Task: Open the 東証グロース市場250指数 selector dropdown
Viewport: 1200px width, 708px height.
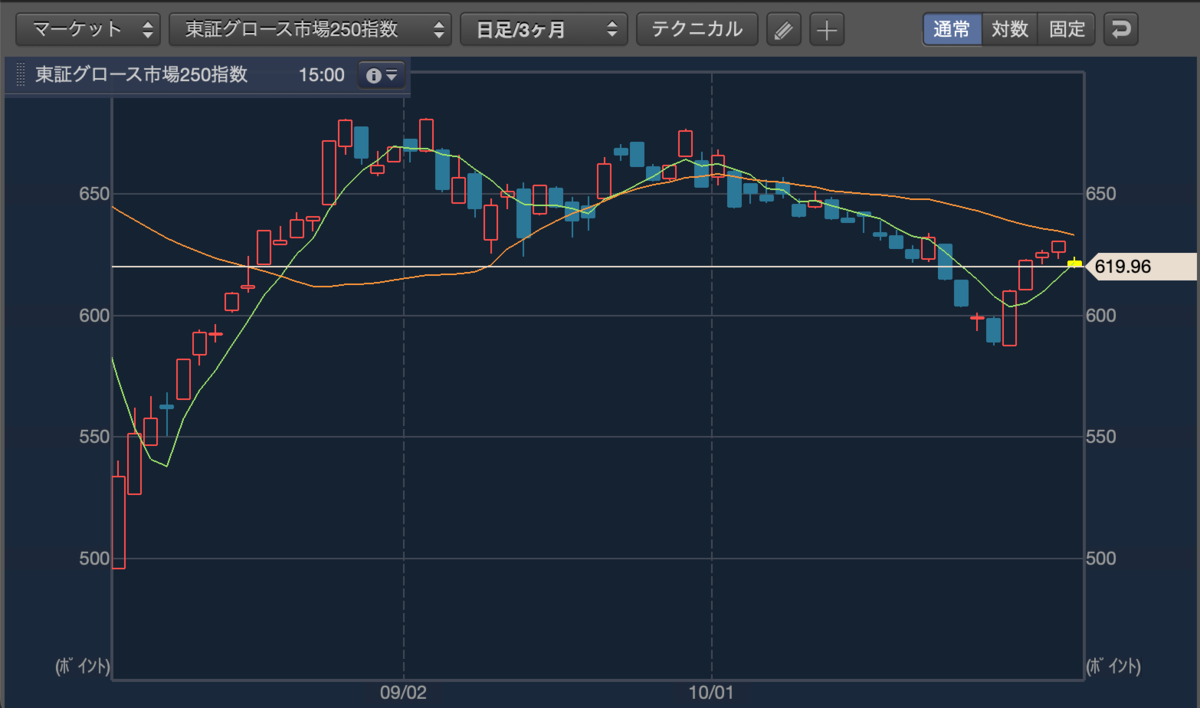Action: click(310, 29)
